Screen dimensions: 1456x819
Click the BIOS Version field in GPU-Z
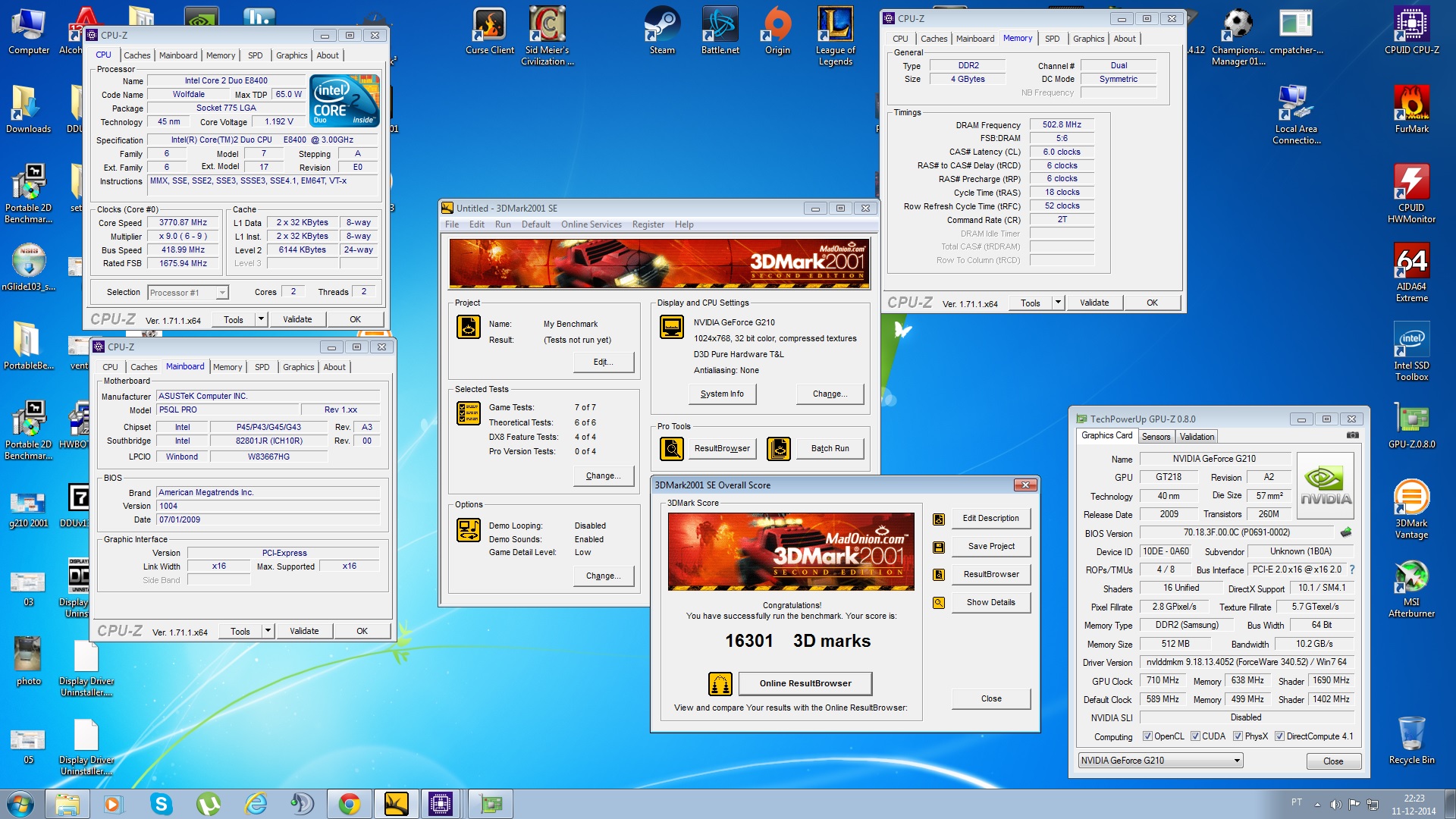click(1237, 532)
